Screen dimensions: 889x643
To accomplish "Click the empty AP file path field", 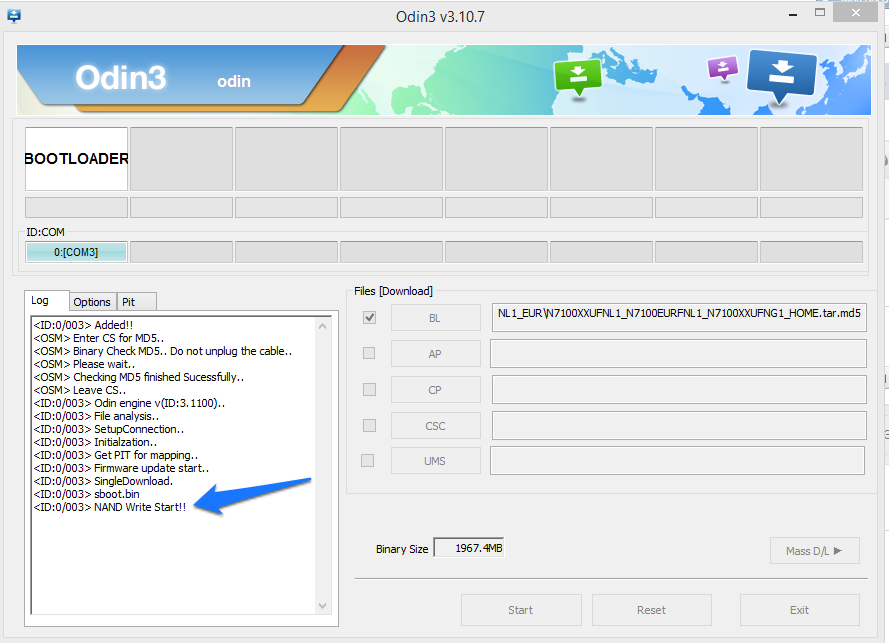I will pos(678,353).
